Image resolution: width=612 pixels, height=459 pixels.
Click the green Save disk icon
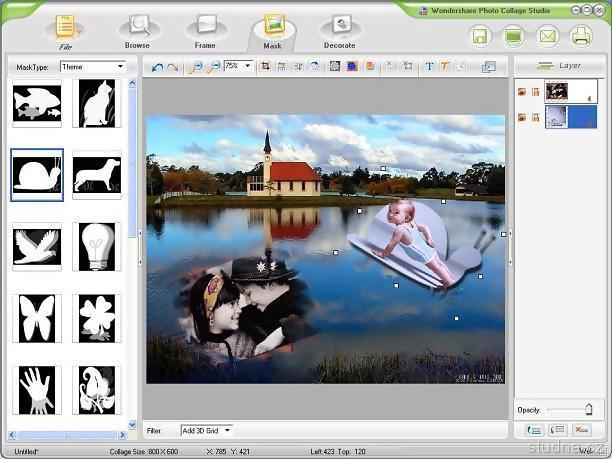(480, 37)
